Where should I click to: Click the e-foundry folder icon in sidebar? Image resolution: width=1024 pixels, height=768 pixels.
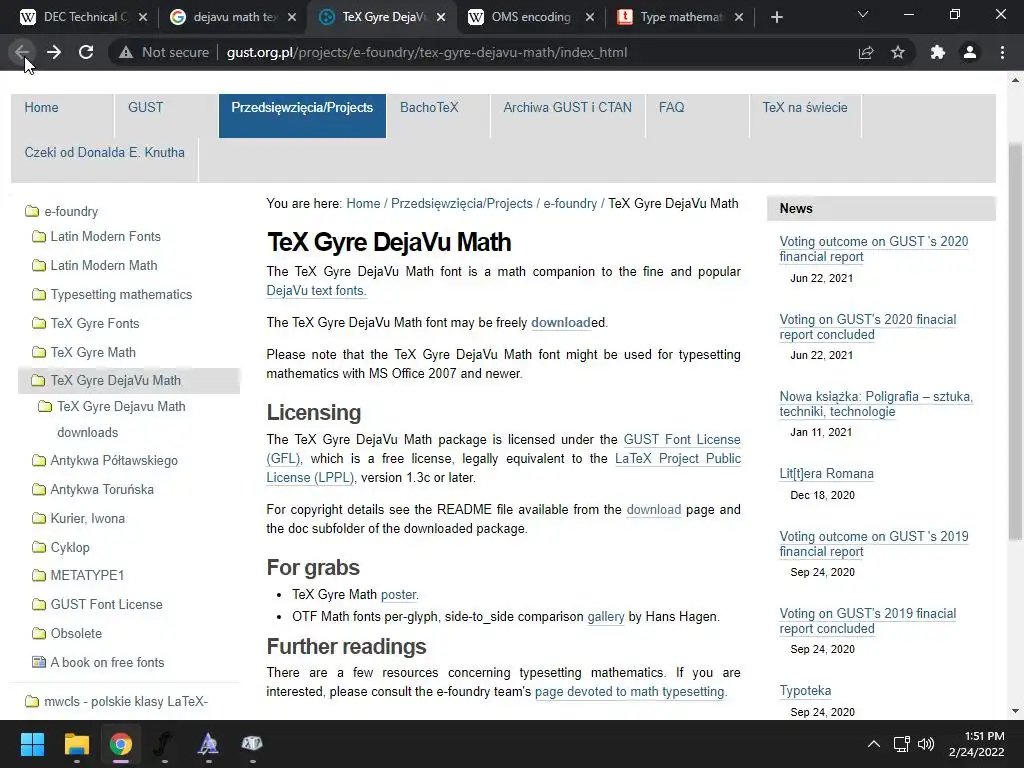(32, 211)
